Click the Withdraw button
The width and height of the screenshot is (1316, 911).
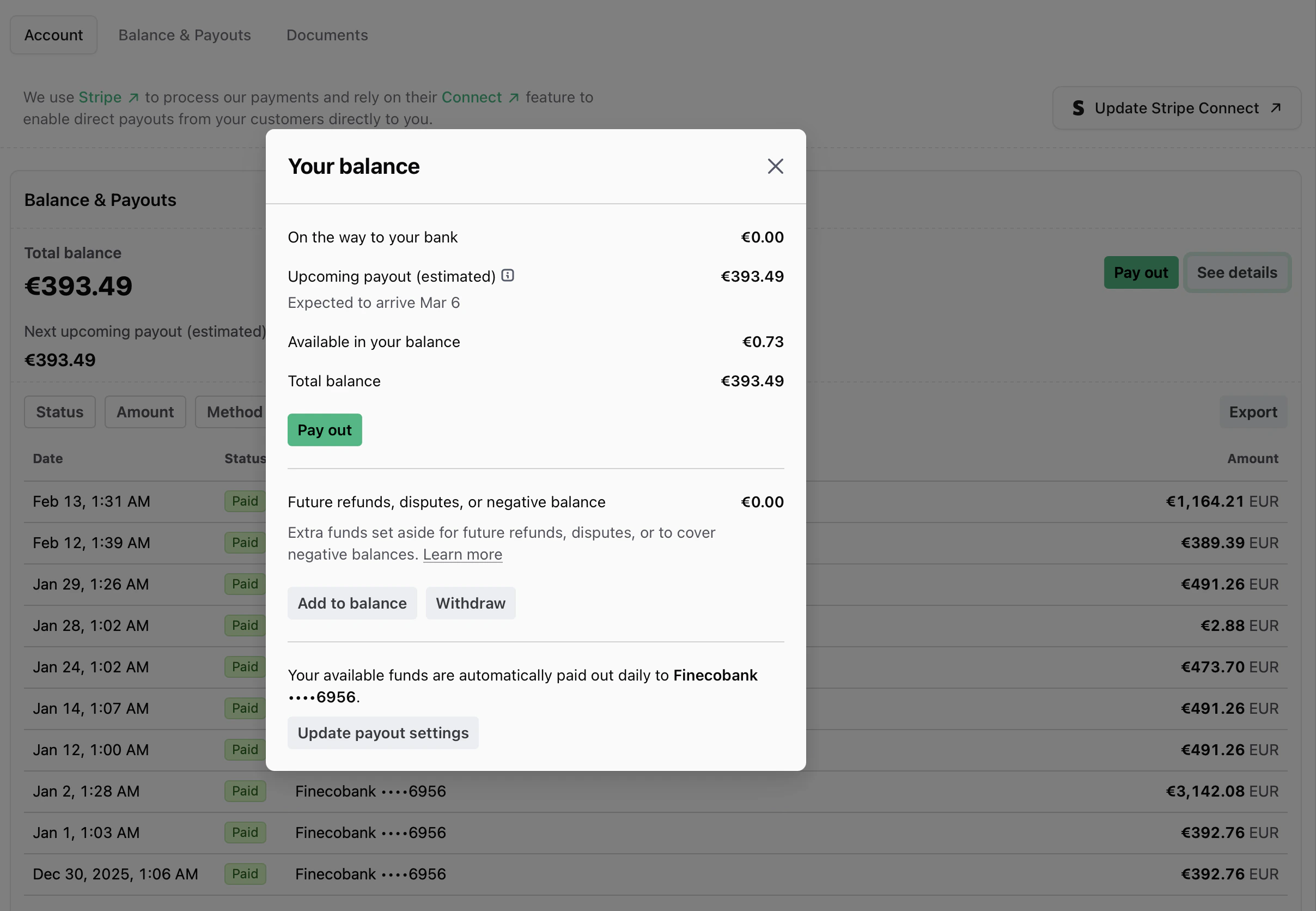[x=470, y=603]
